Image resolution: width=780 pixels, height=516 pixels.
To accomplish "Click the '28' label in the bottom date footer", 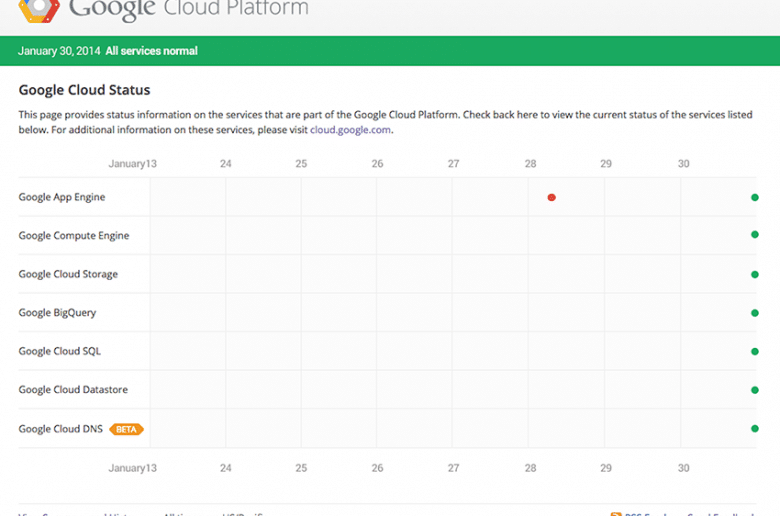I will pyautogui.click(x=531, y=468).
